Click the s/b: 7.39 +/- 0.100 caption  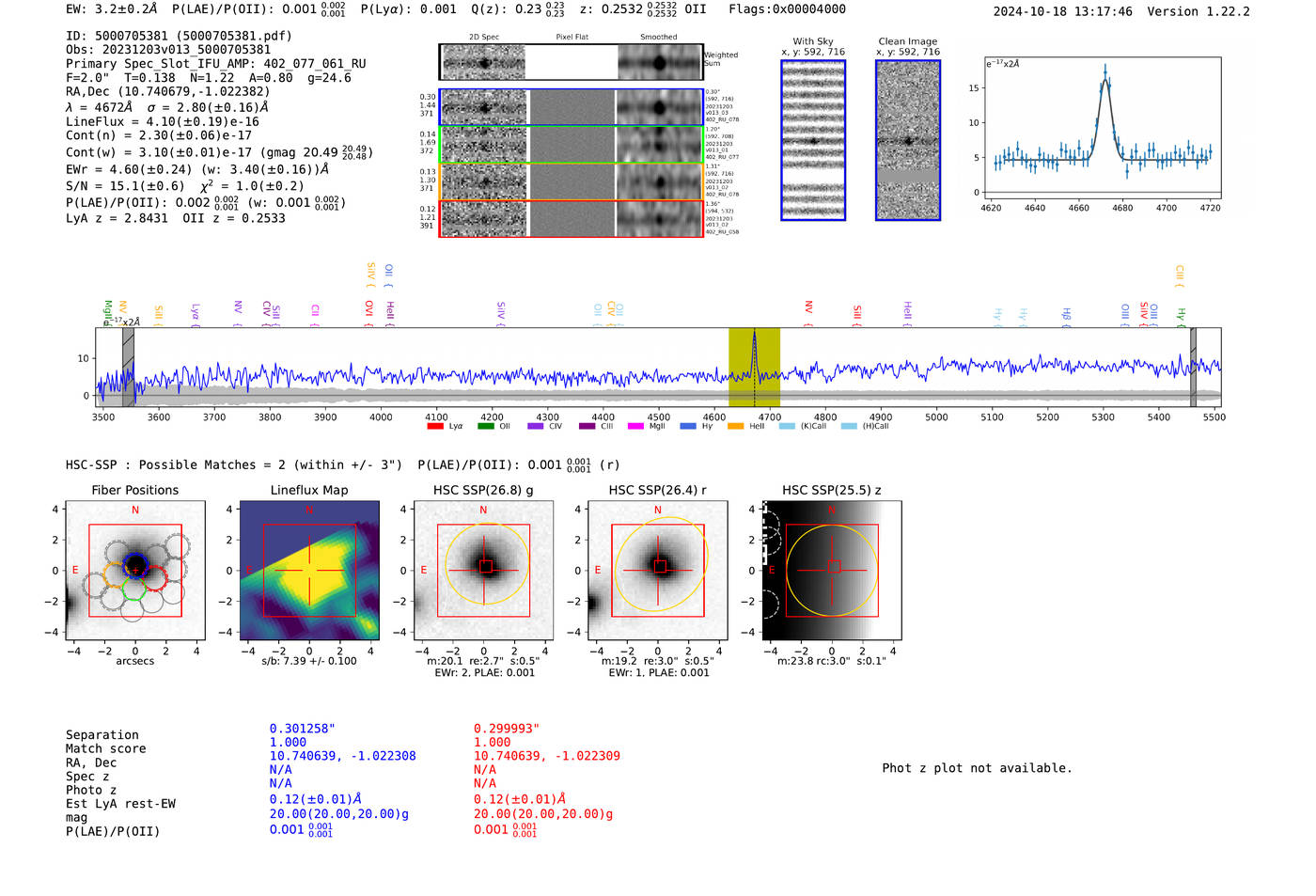pos(309,661)
